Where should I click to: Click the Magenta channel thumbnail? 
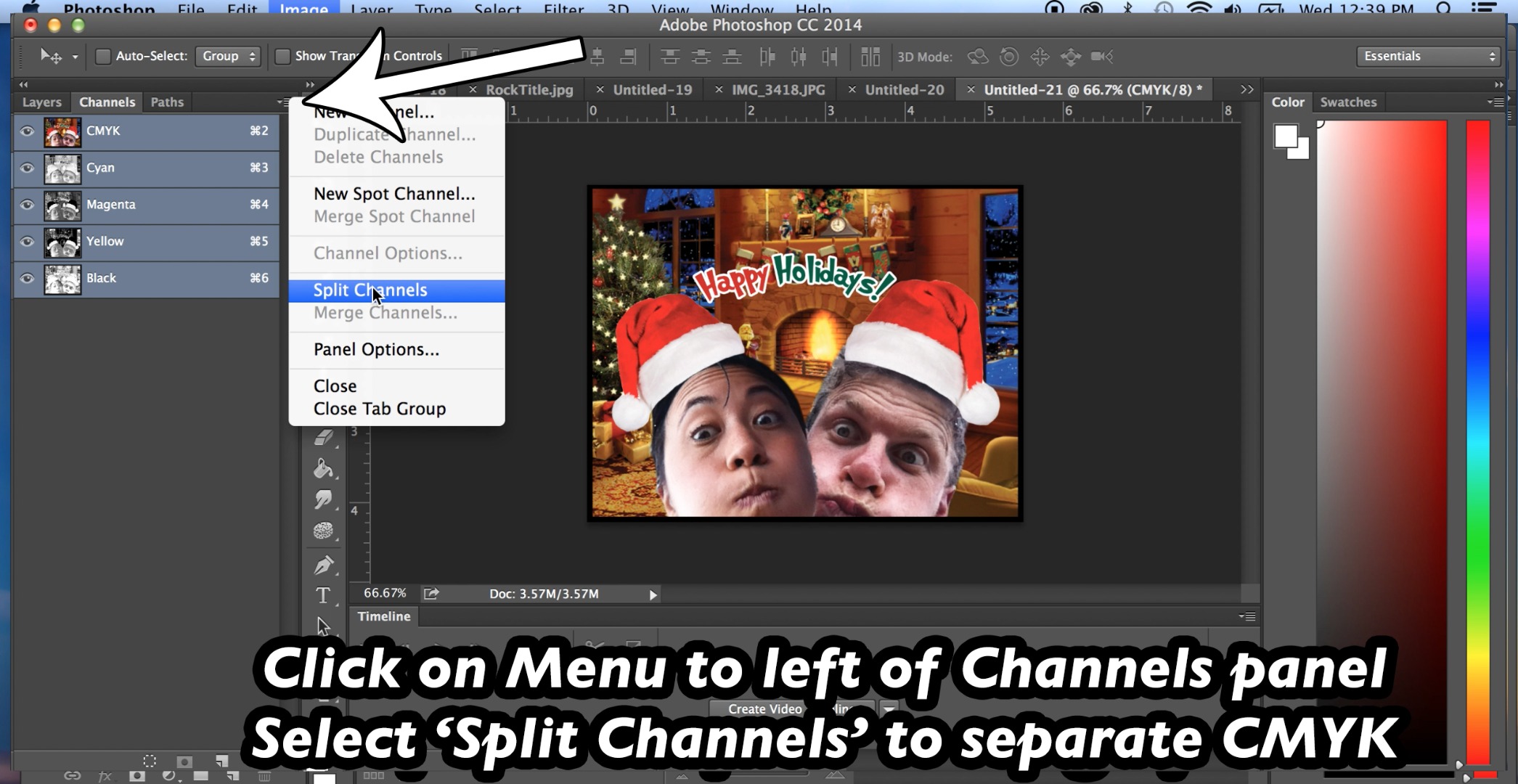pyautogui.click(x=62, y=205)
